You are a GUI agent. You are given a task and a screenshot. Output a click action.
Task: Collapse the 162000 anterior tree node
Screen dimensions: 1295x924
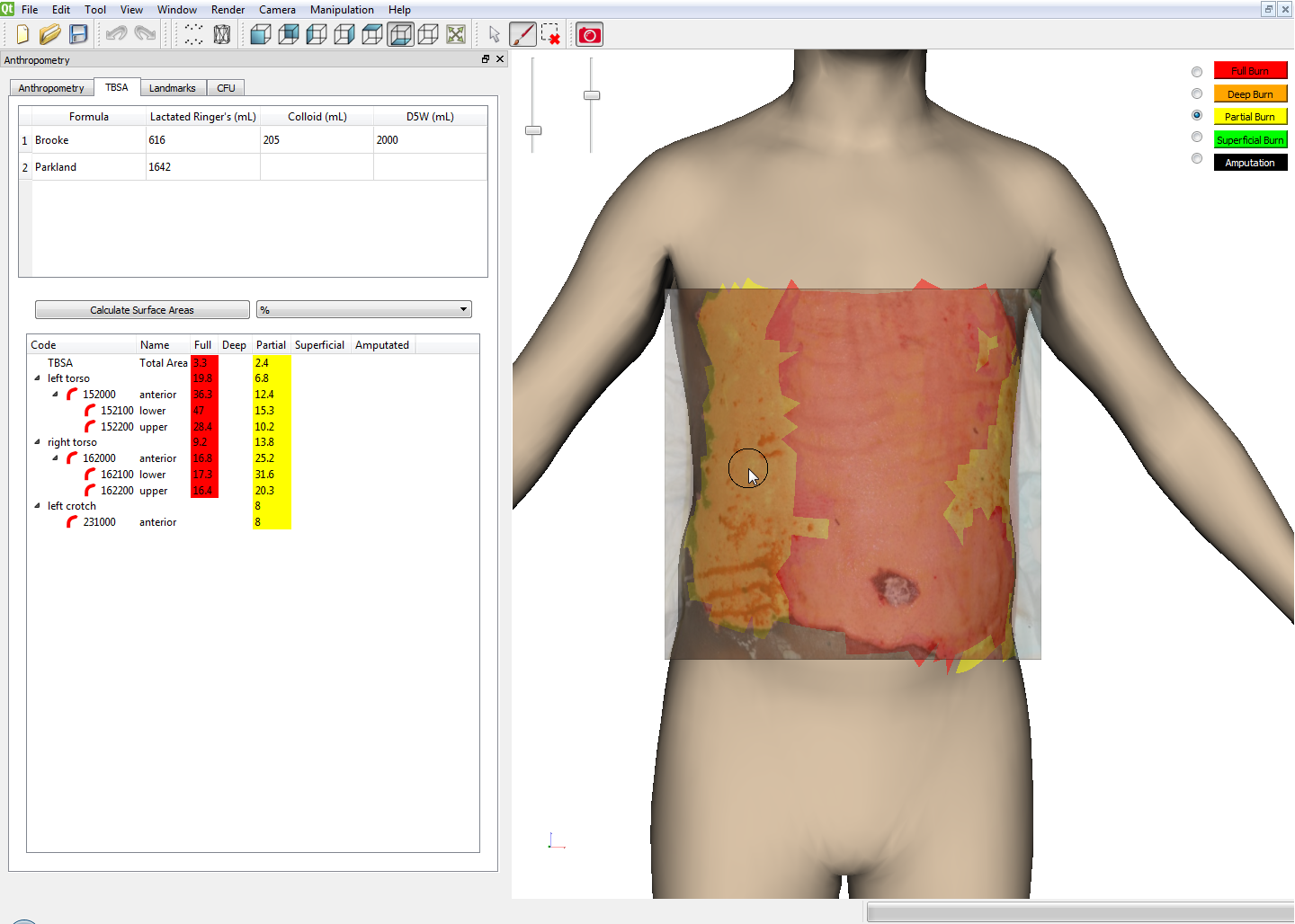[55, 458]
